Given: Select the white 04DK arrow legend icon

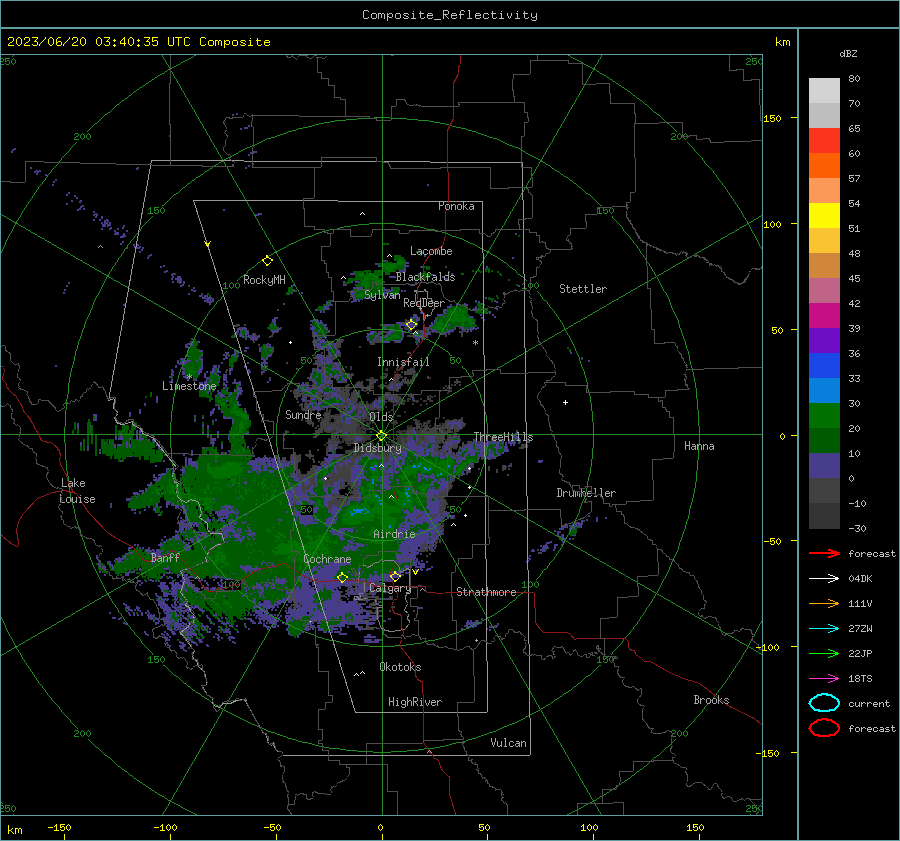Looking at the screenshot, I should coord(824,579).
